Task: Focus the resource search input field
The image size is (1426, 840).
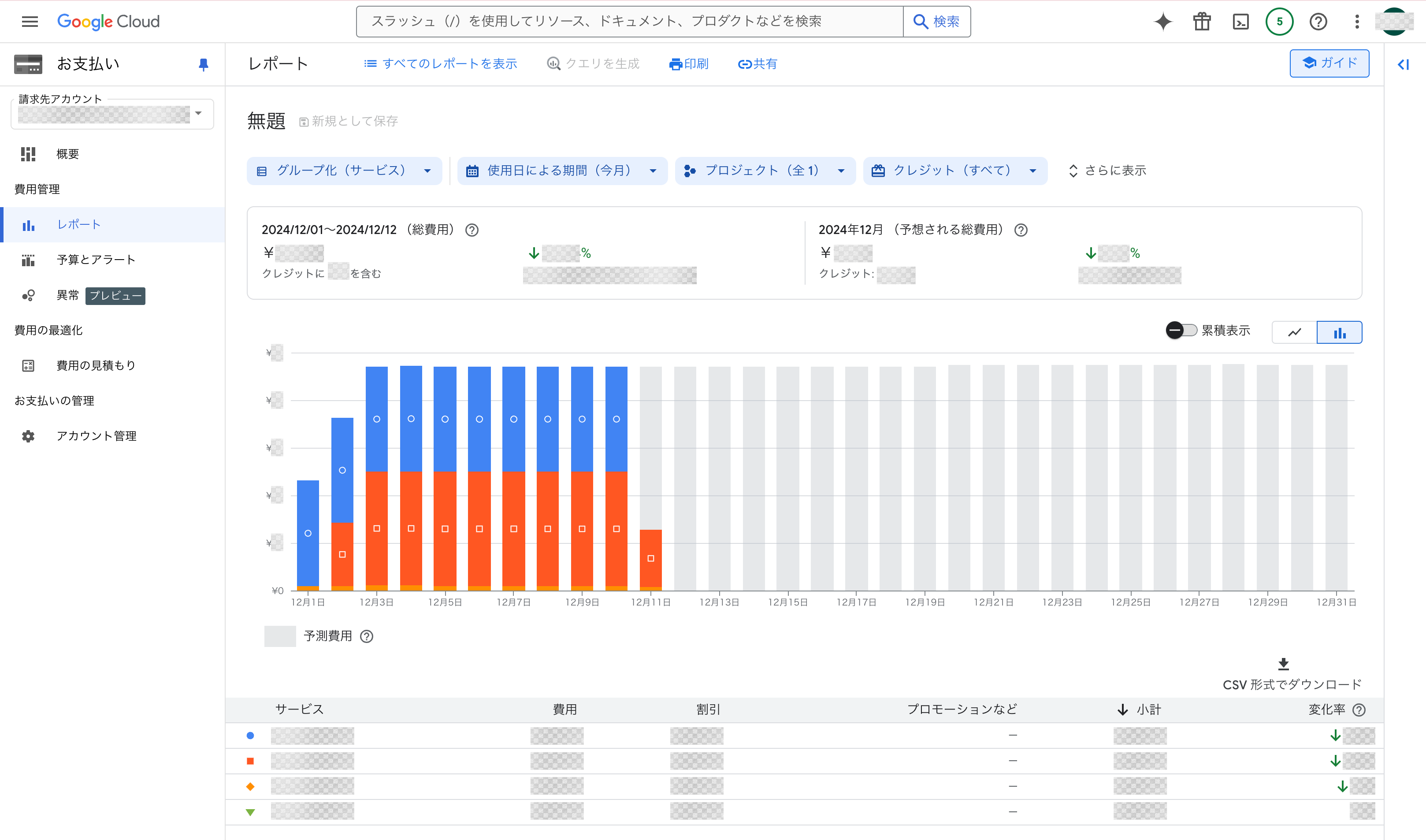Action: coord(630,22)
